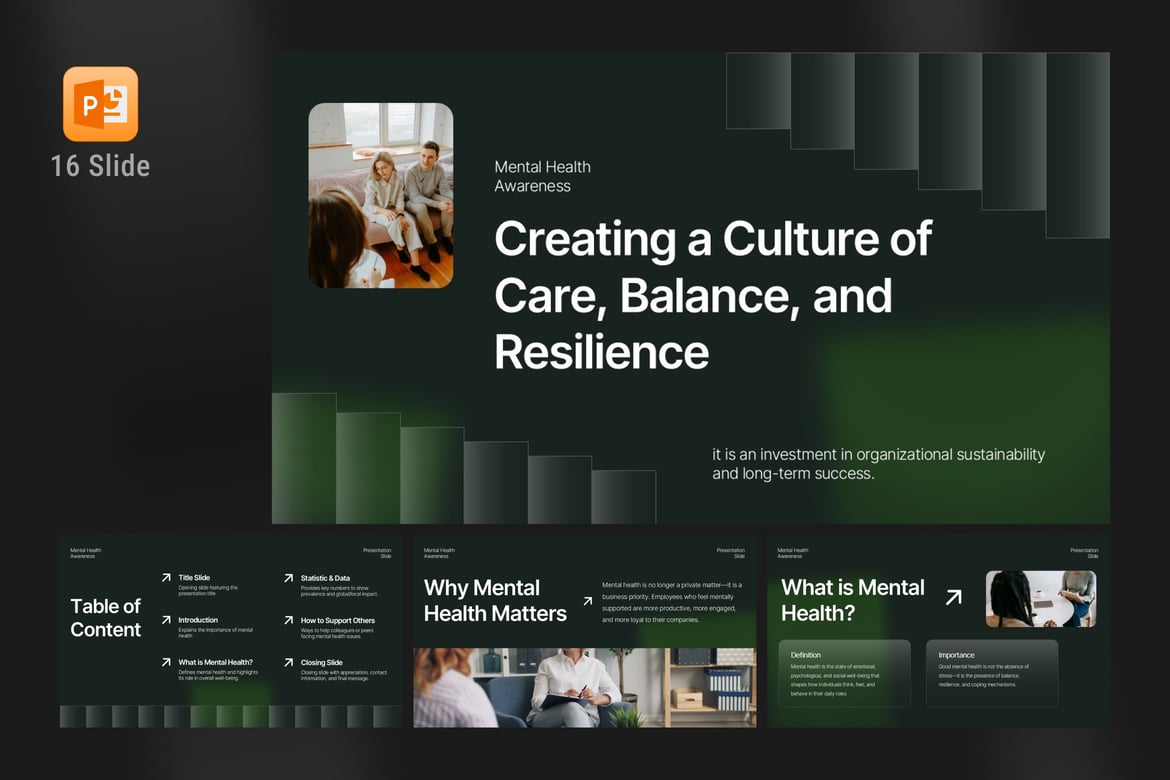This screenshot has width=1170, height=780.
Task: Select the 'Creating a Culture of Care' title
Action: 713,295
